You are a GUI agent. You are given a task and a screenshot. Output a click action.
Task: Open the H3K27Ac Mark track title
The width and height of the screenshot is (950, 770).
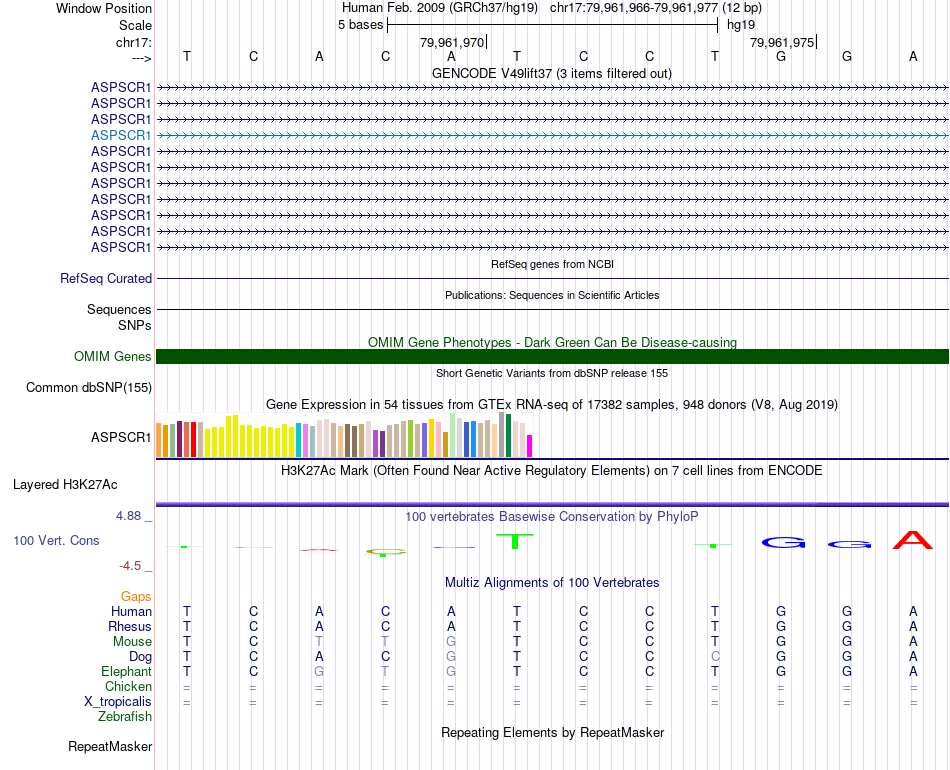coord(552,471)
